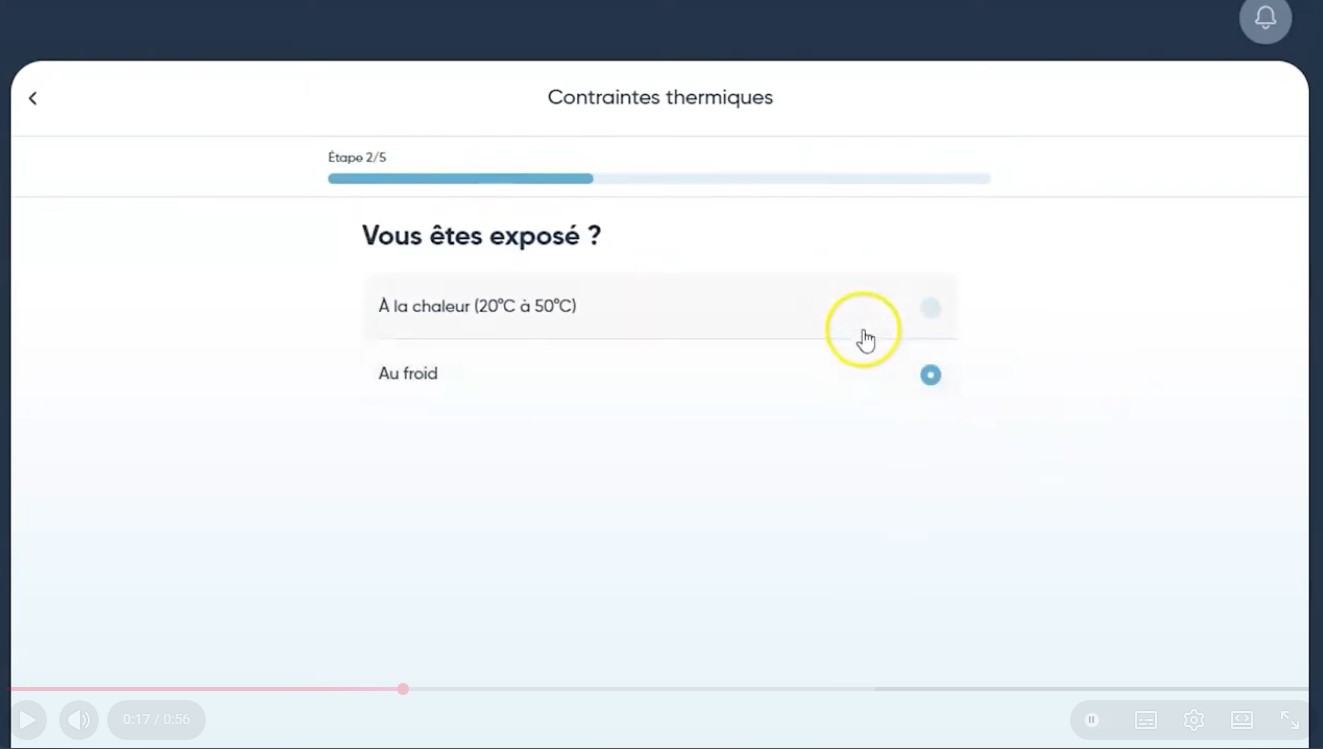
Task: Click the 'Étape 2/5' step label
Action: [x=357, y=158]
